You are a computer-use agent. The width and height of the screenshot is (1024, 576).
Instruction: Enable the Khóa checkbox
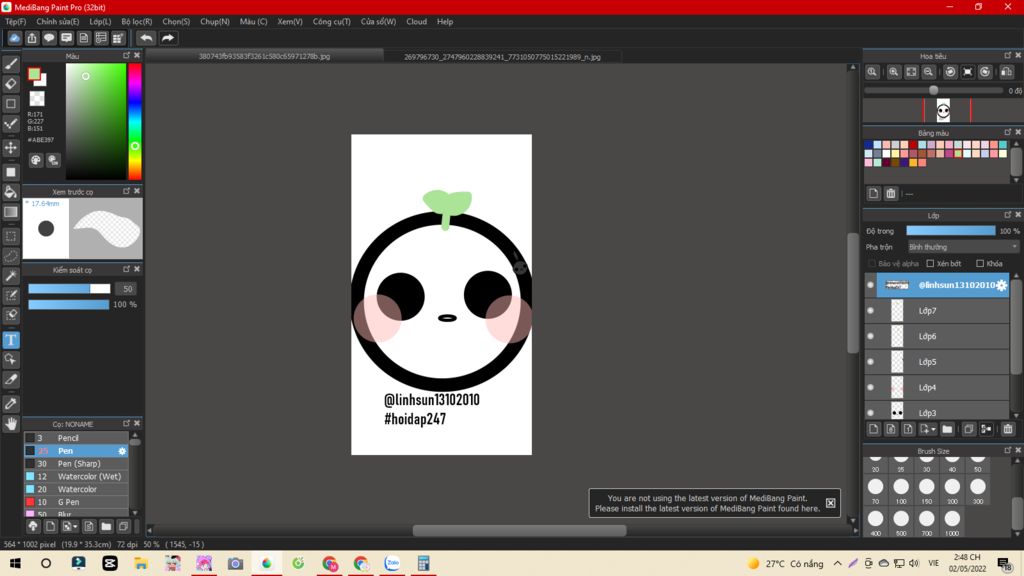[980, 264]
